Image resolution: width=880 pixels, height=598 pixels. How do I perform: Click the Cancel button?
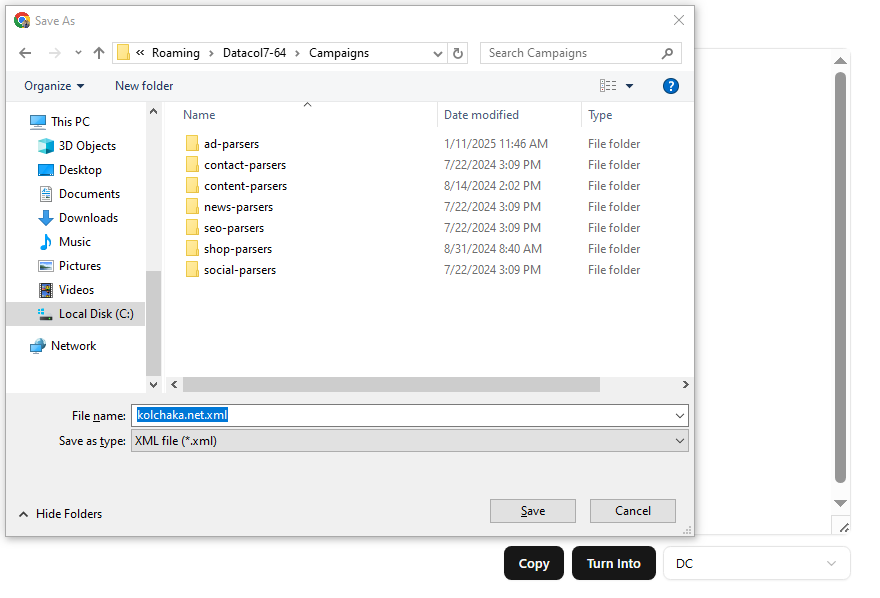coord(632,511)
